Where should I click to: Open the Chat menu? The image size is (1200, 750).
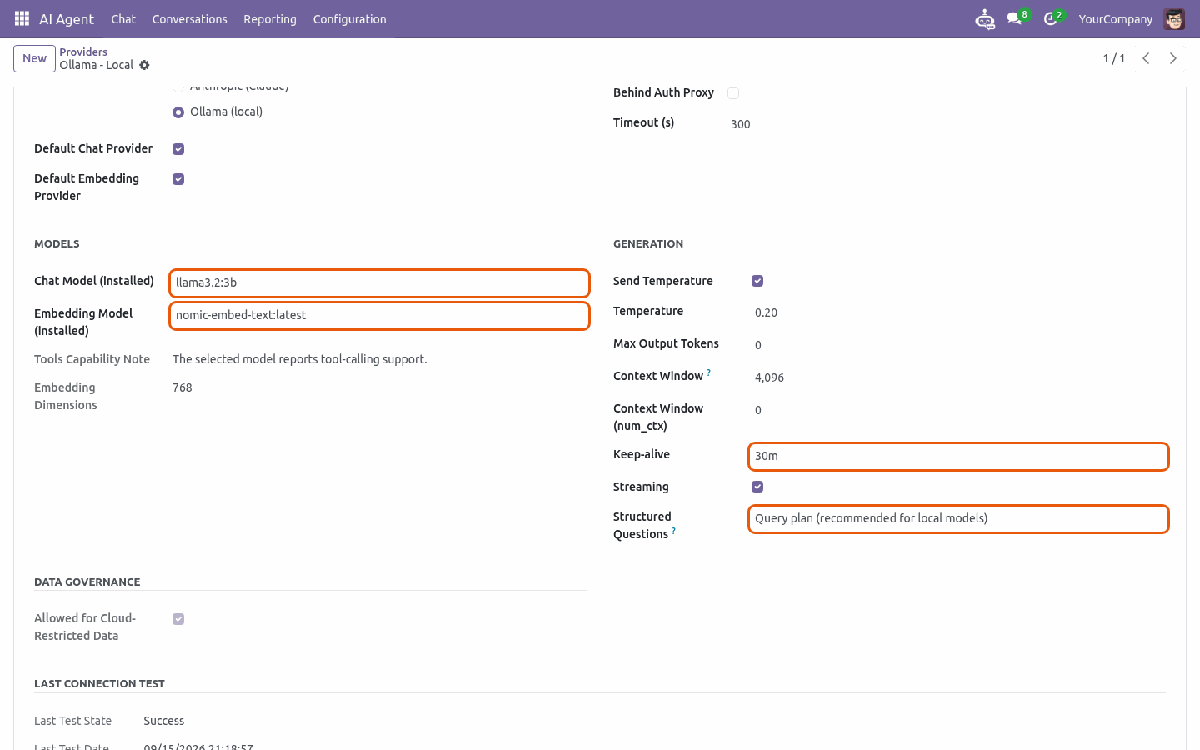pyautogui.click(x=123, y=19)
